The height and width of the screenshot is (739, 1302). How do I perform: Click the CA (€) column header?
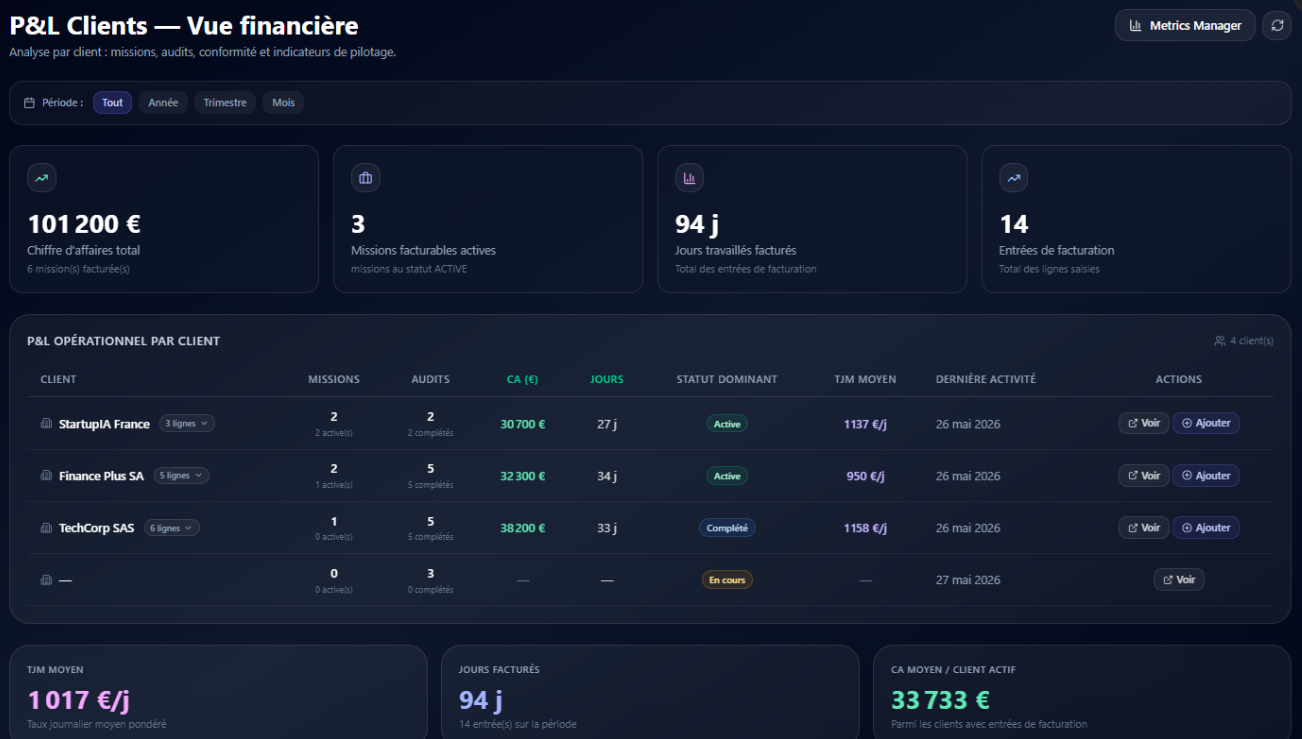click(523, 380)
